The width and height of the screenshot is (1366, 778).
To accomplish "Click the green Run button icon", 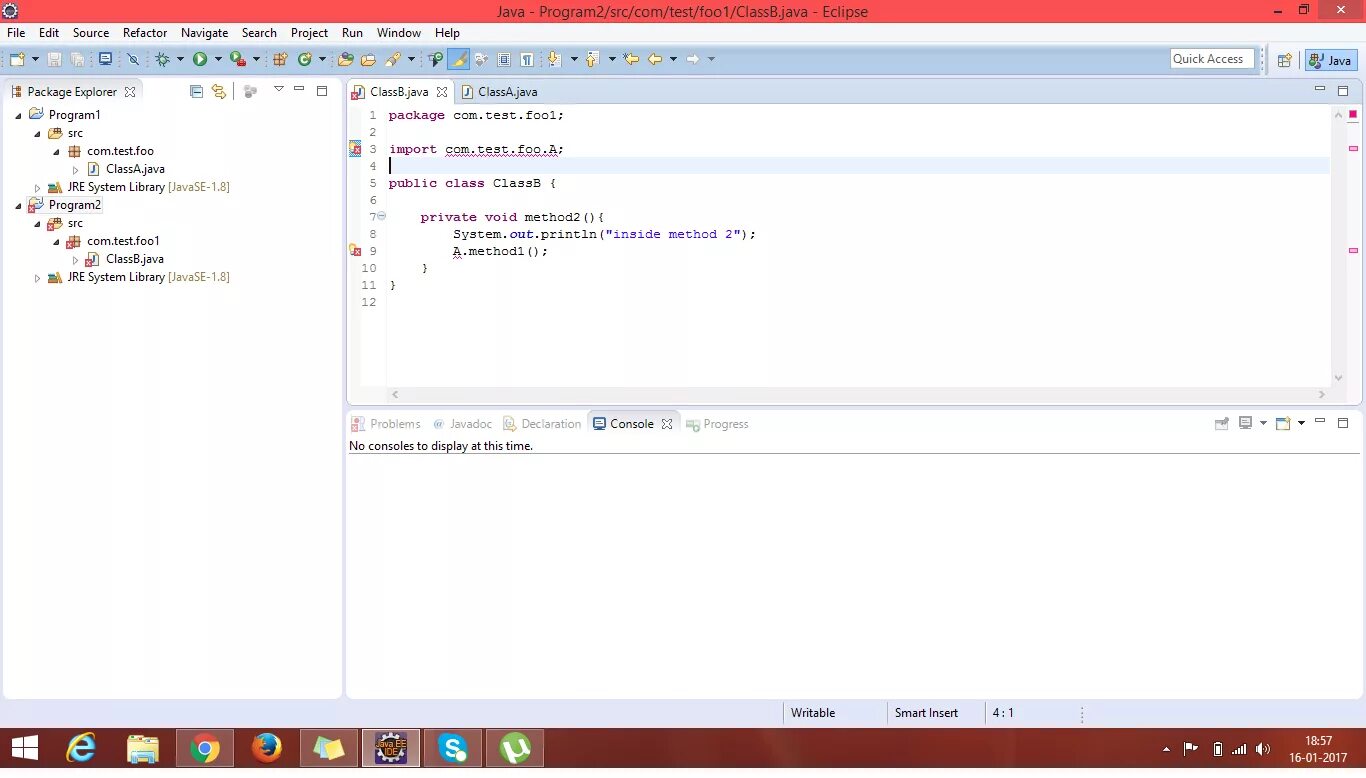I will [200, 60].
